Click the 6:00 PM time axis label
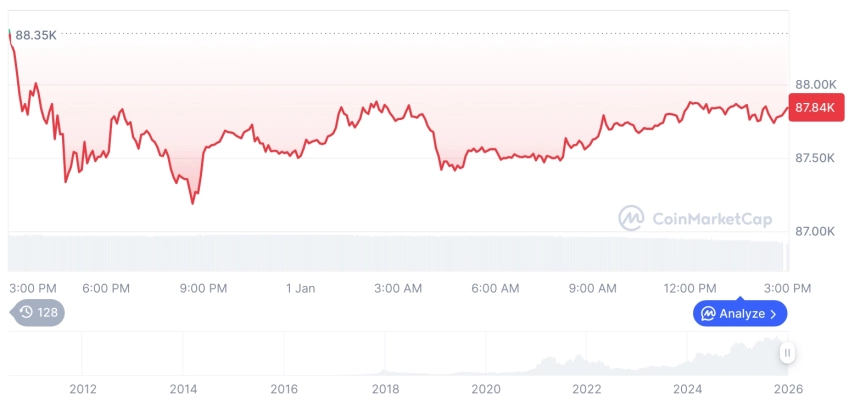This screenshot has width=860, height=401. (106, 288)
